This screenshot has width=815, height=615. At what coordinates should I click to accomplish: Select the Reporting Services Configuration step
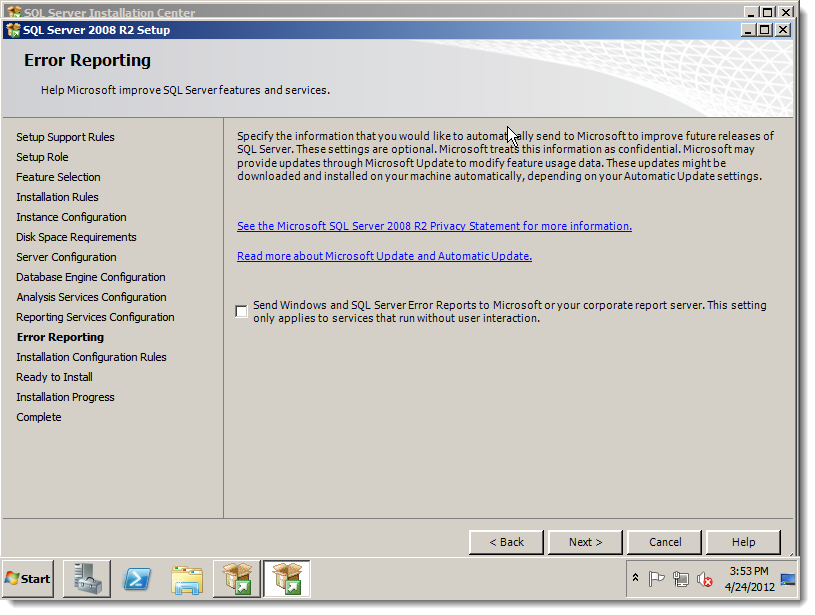pos(95,317)
